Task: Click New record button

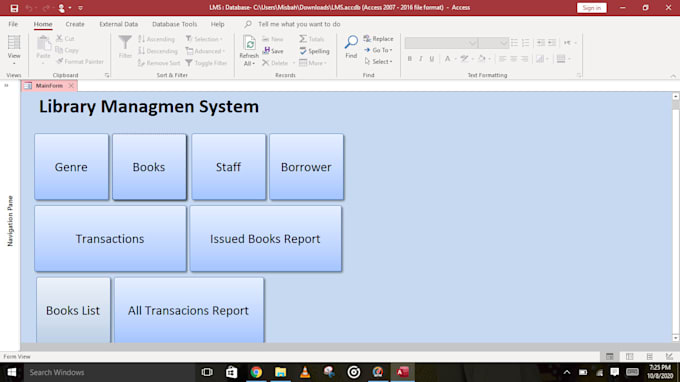Action: point(273,39)
